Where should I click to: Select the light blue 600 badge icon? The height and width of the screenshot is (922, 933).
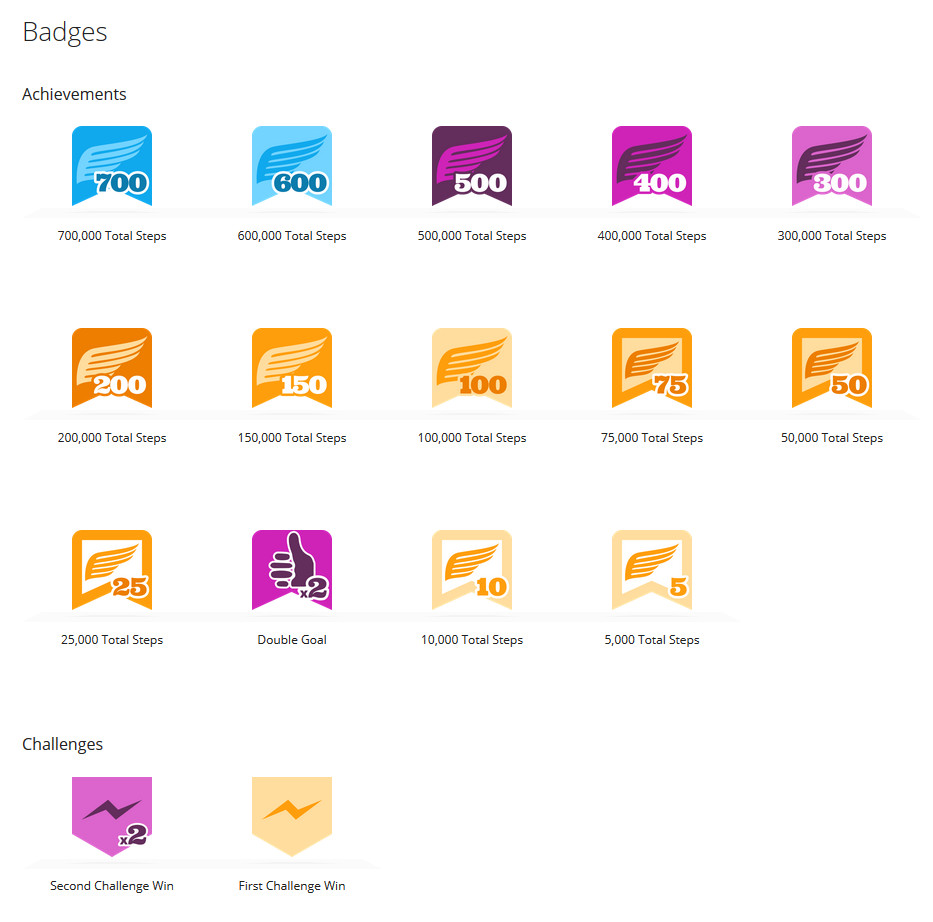click(x=292, y=166)
